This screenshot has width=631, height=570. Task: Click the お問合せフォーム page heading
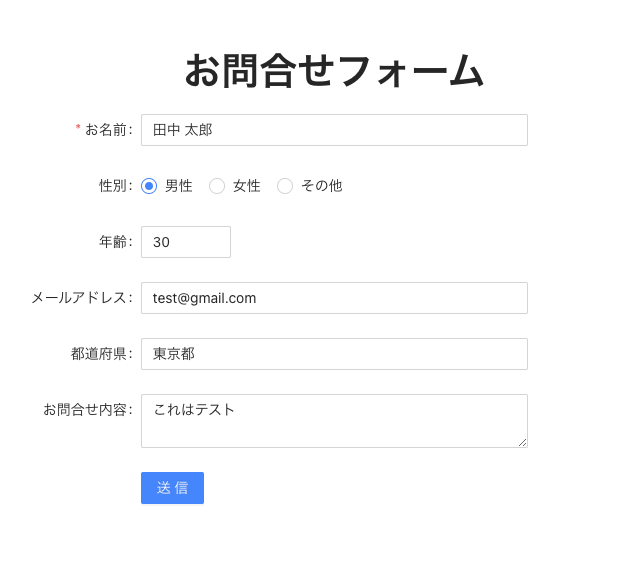click(334, 71)
